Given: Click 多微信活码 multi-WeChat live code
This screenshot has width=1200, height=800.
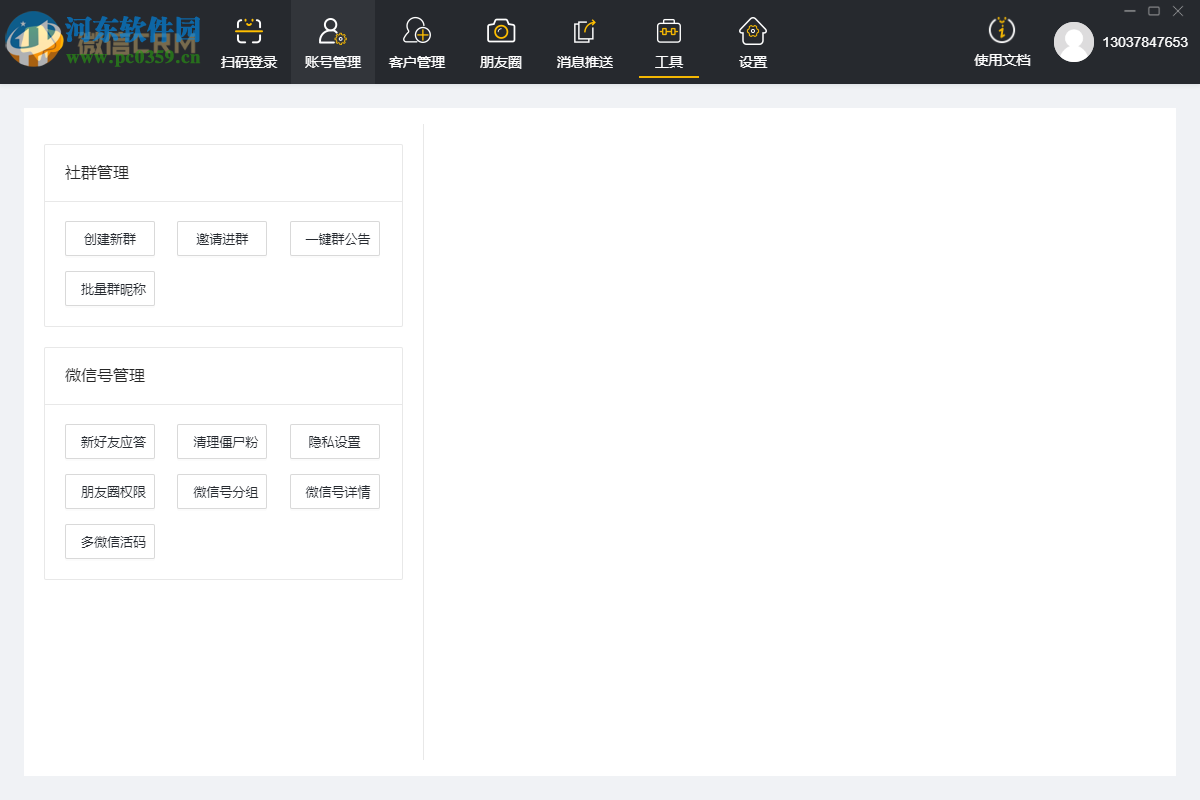Looking at the screenshot, I should pyautogui.click(x=110, y=541).
